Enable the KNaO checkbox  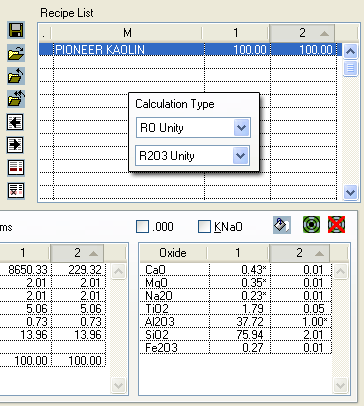point(204,227)
